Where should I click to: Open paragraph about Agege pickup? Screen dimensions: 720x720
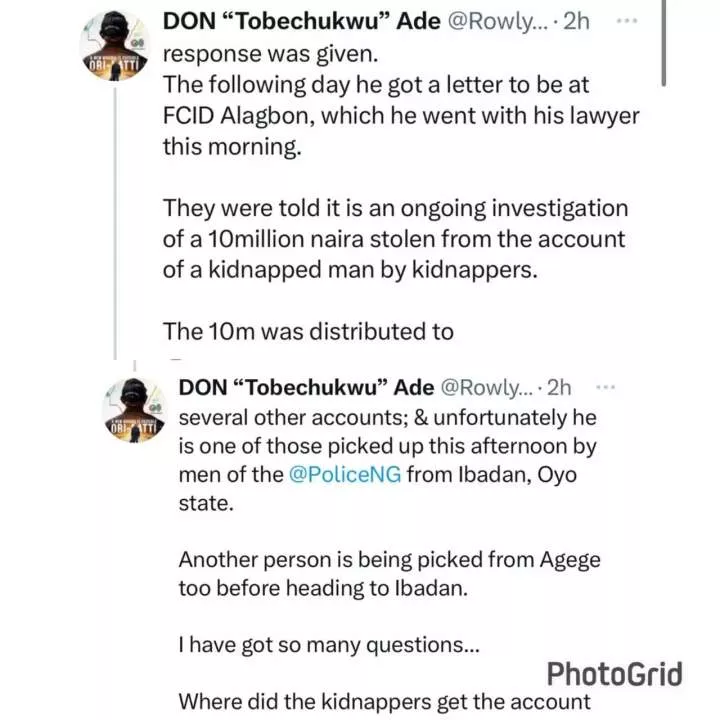[389, 574]
